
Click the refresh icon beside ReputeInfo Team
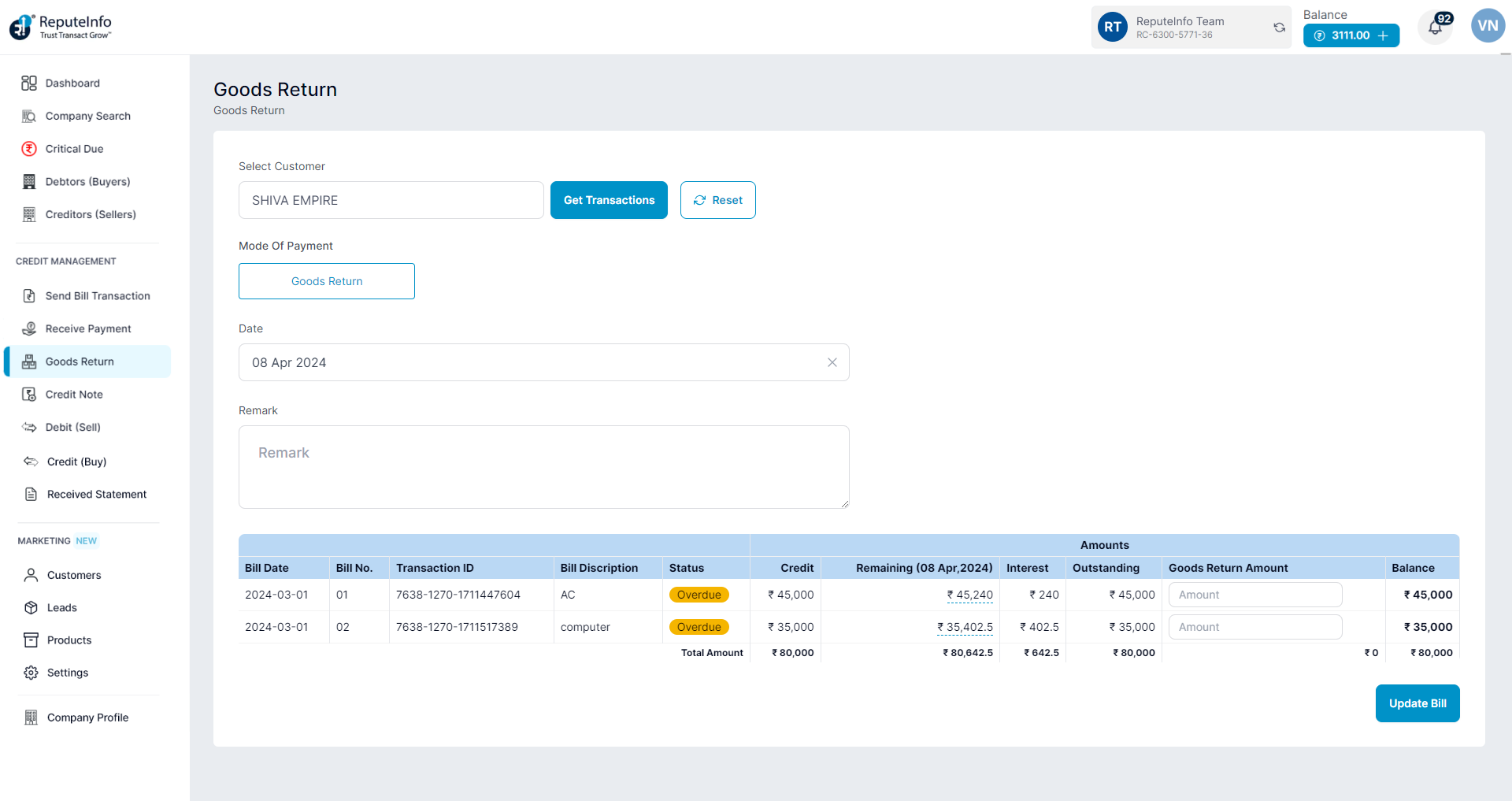1279,28
